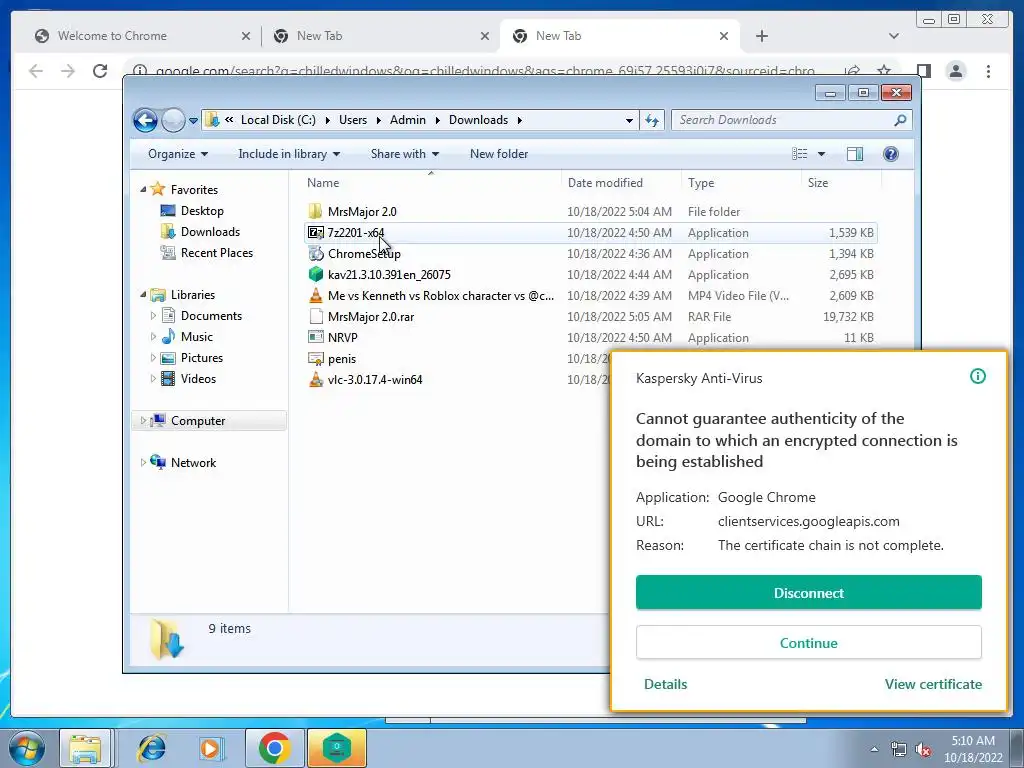The image size is (1024, 768).
Task: Click Disconnect in Kaspersky alert
Action: coord(808,592)
